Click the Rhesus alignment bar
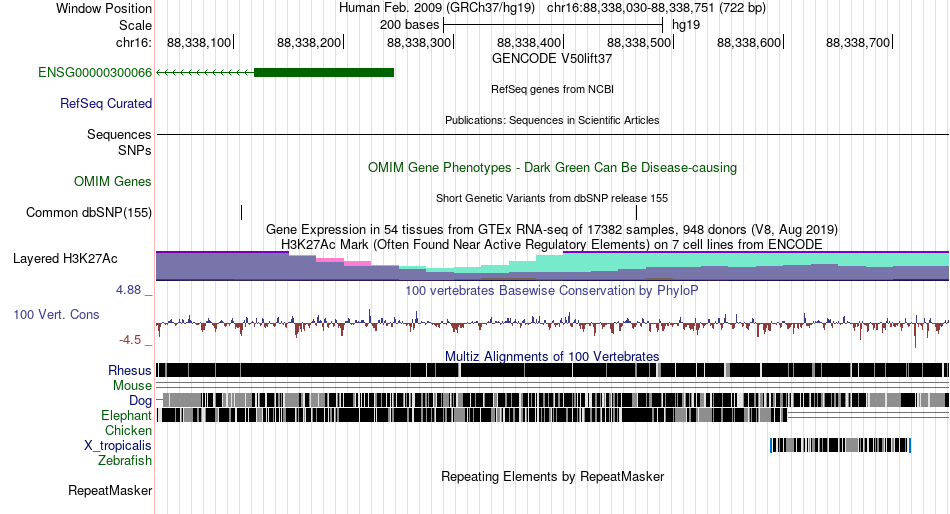The image size is (950, 514). (x=553, y=370)
